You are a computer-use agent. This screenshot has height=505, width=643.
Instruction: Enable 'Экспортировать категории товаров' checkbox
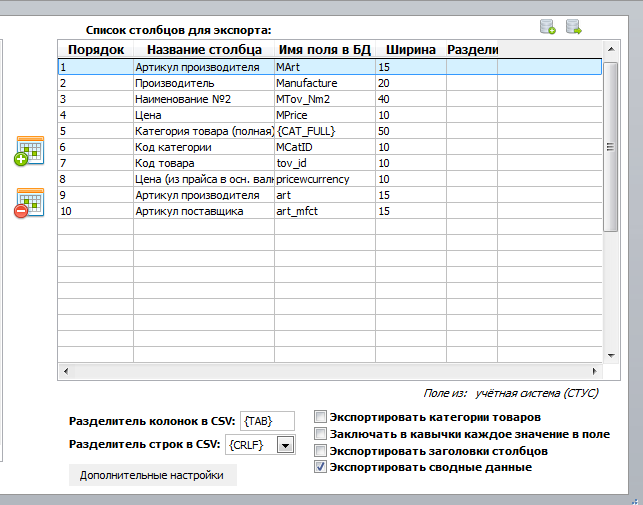click(x=320, y=417)
